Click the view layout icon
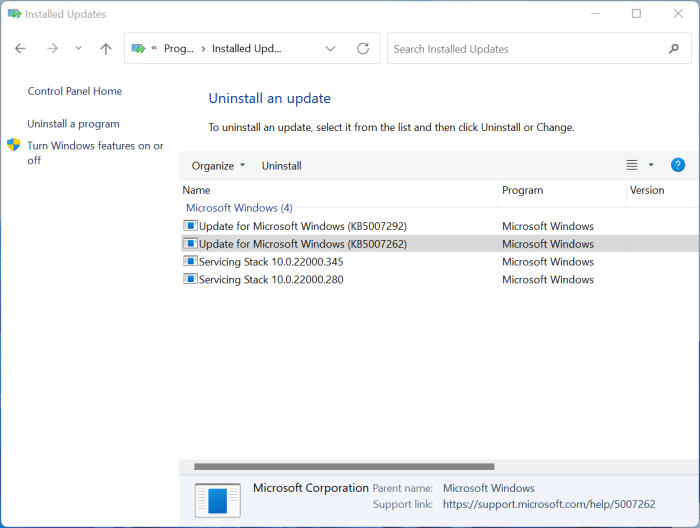The width and height of the screenshot is (700, 528). coord(632,165)
